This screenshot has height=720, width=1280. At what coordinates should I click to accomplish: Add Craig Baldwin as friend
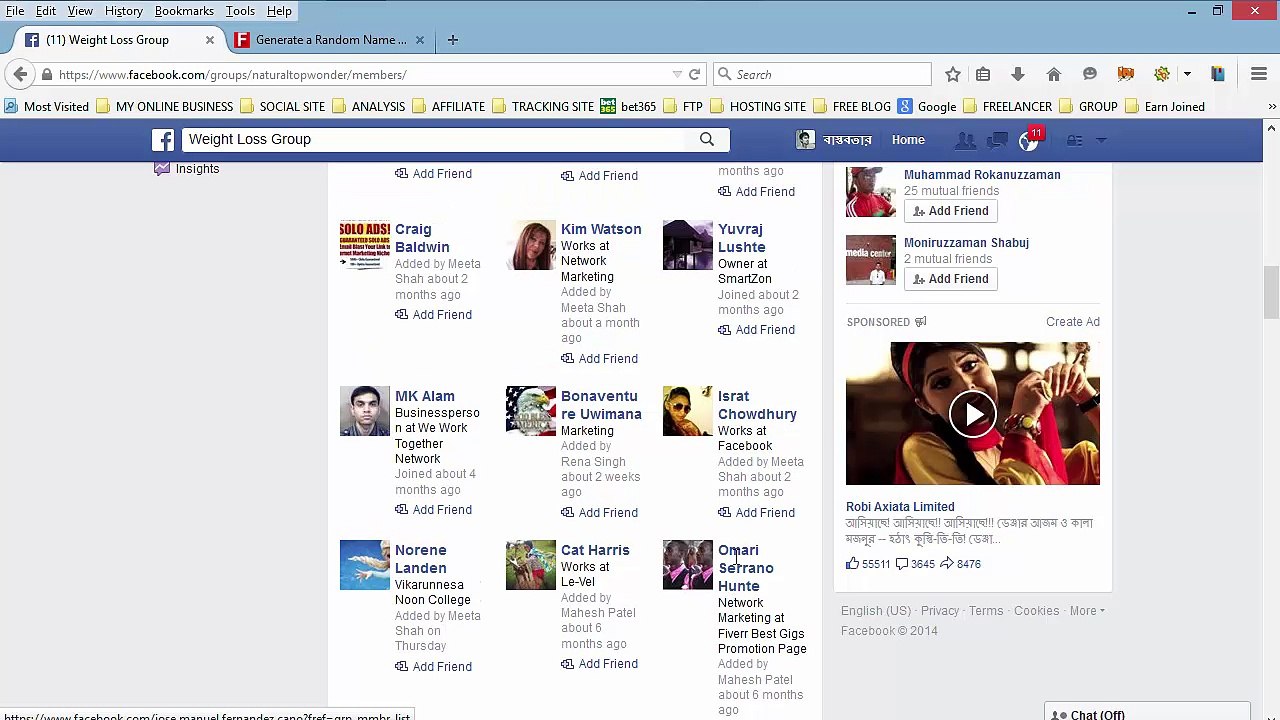click(x=433, y=314)
